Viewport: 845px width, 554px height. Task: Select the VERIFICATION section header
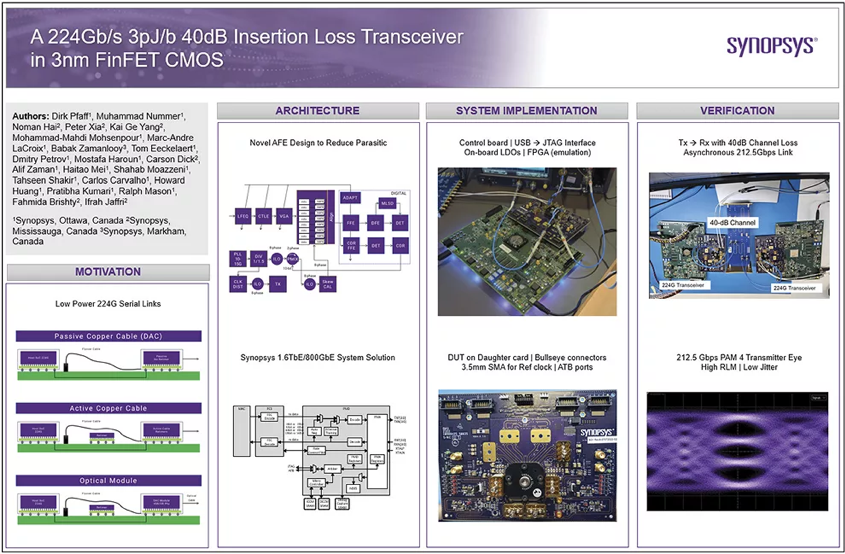click(x=736, y=110)
